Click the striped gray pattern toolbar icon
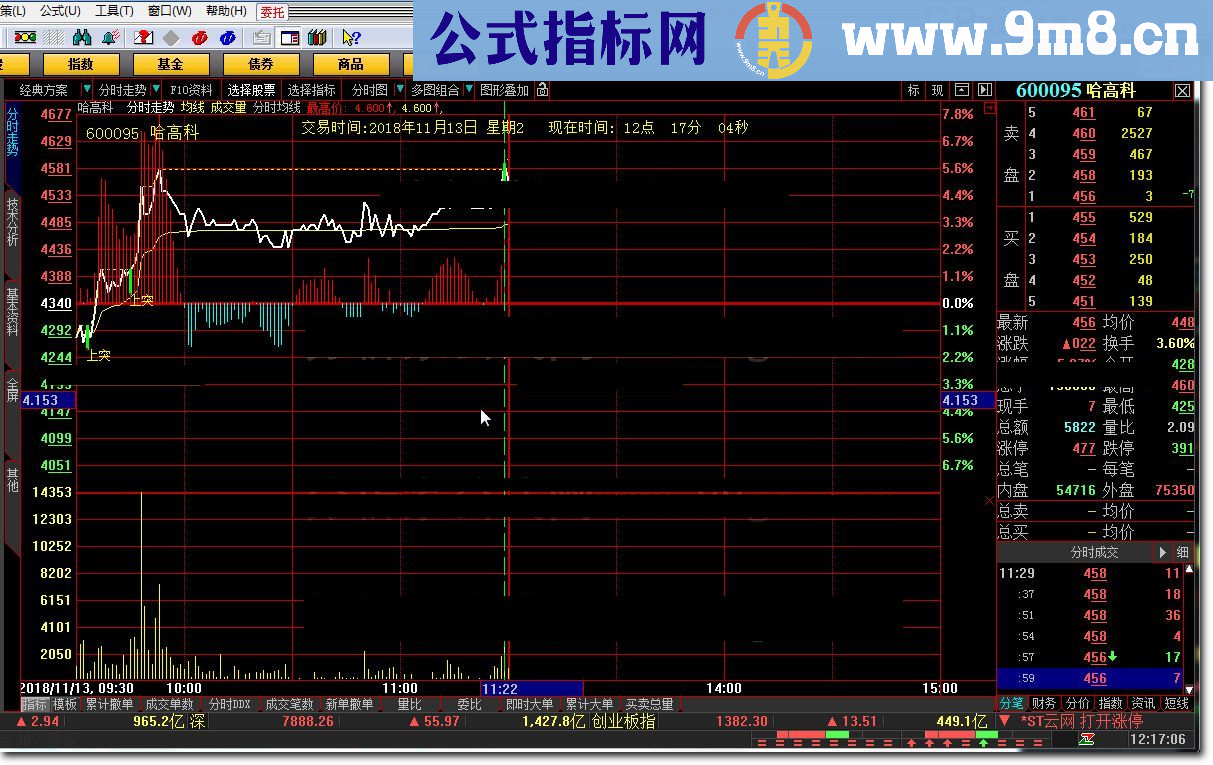 pyautogui.click(x=54, y=38)
